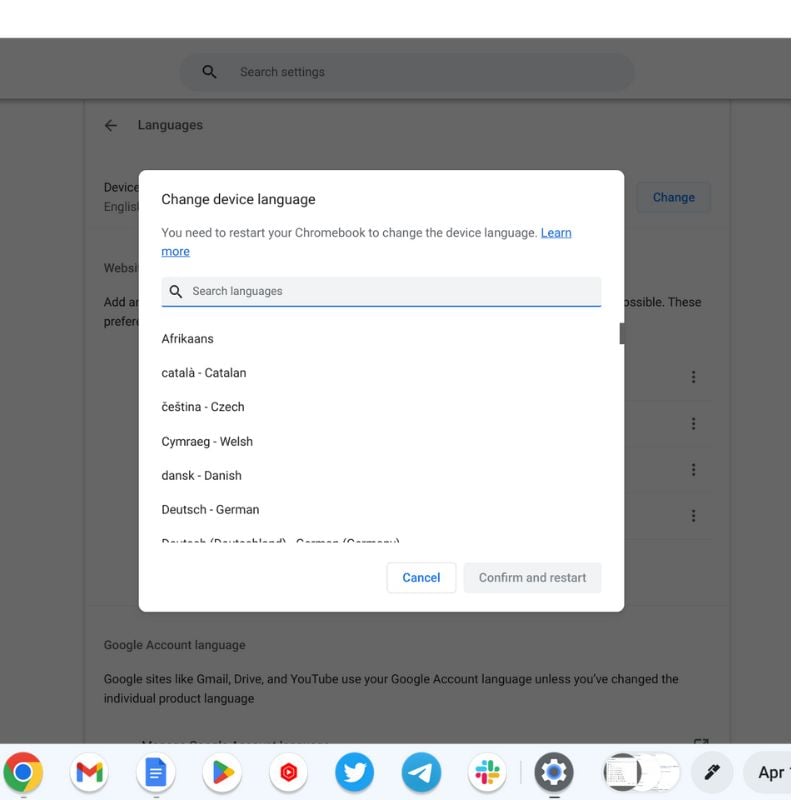Launch Google Docs from the shelf

tap(155, 772)
